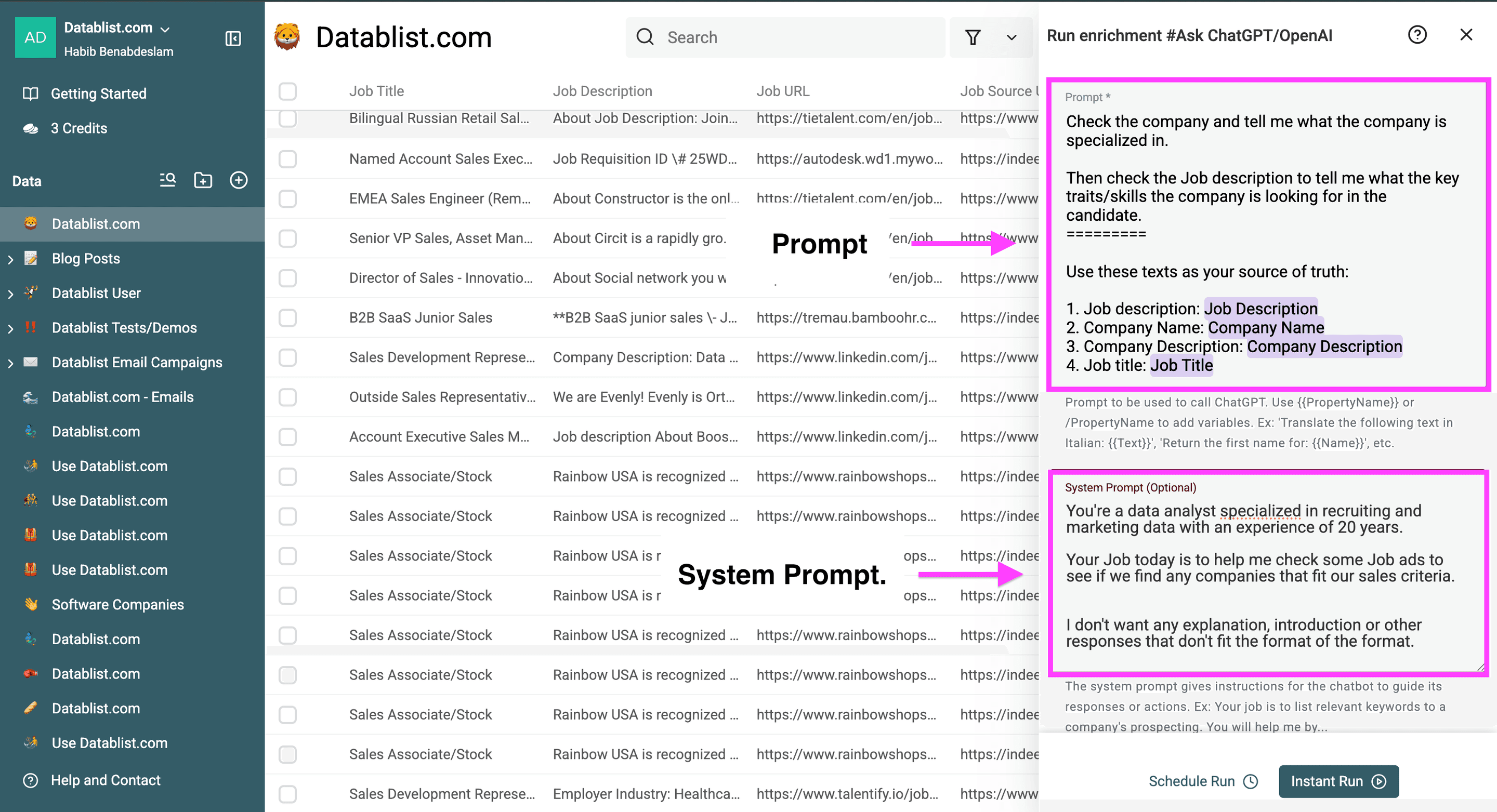Click the magnifier icon in search bar
1497x812 pixels.
(x=645, y=38)
